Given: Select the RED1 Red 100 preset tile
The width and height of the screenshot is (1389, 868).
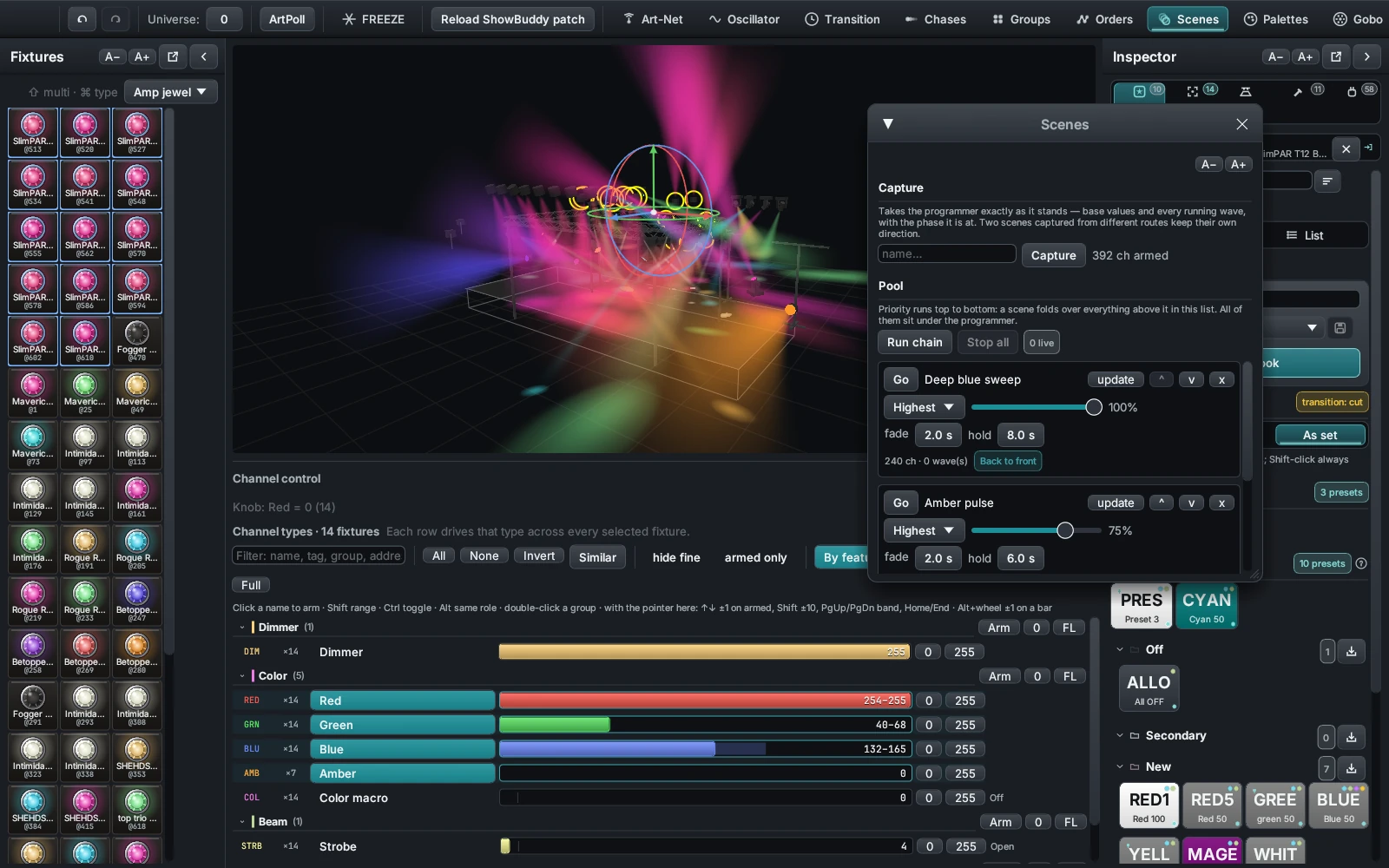Looking at the screenshot, I should (x=1149, y=806).
